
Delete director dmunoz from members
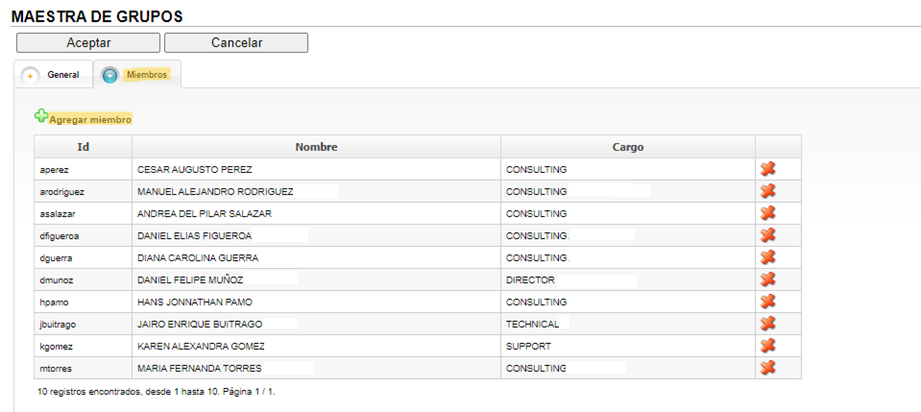[768, 280]
